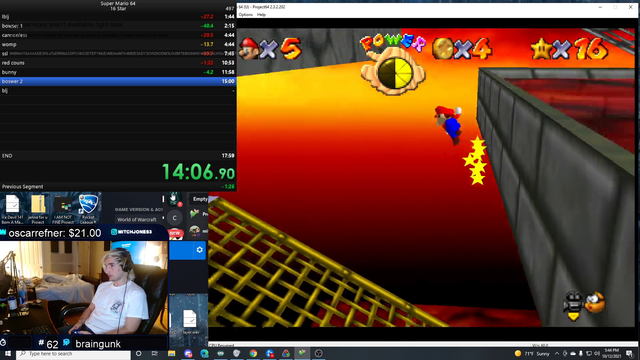Viewport: 640px width, 360px height.
Task: Switch to Project64 on the taskbar
Action: (x=302, y=353)
